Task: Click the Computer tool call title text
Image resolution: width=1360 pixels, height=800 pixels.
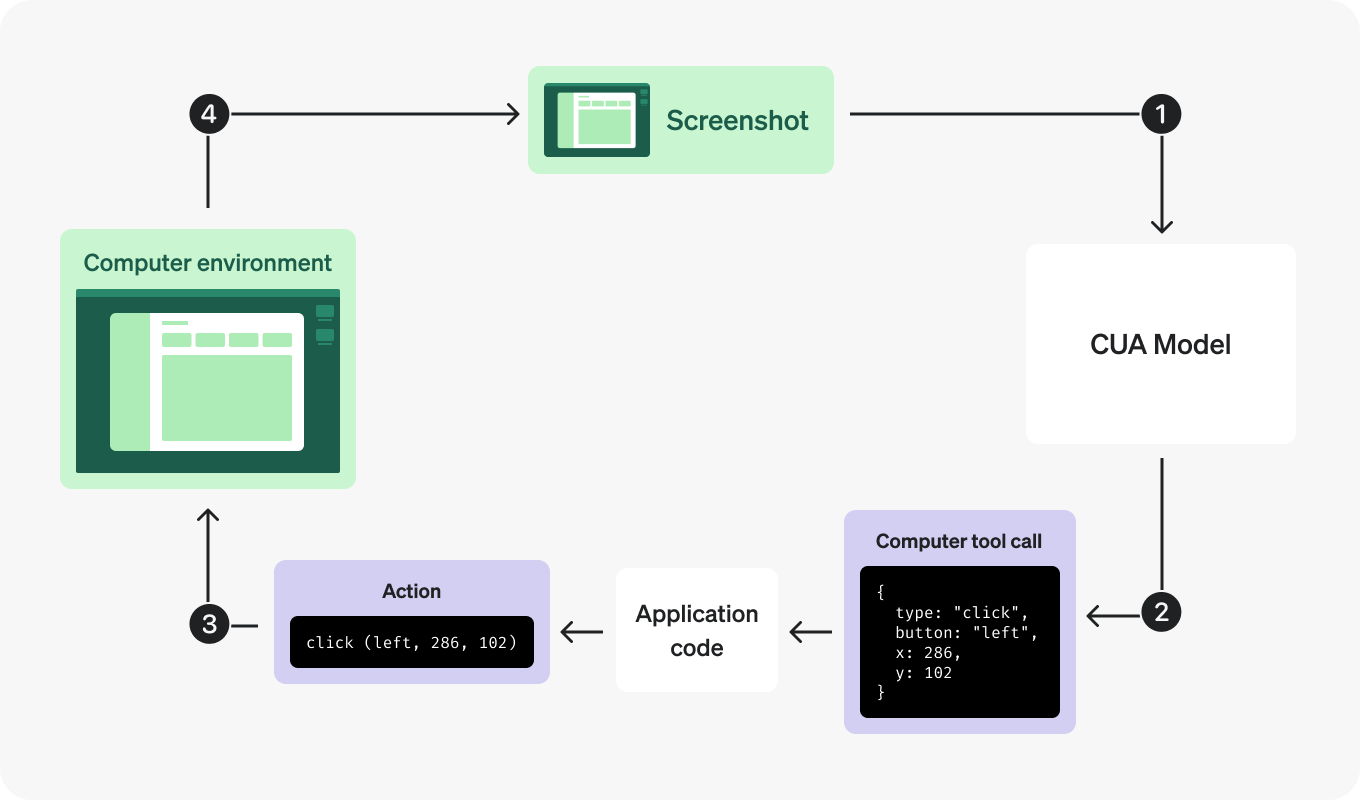Action: tap(959, 541)
